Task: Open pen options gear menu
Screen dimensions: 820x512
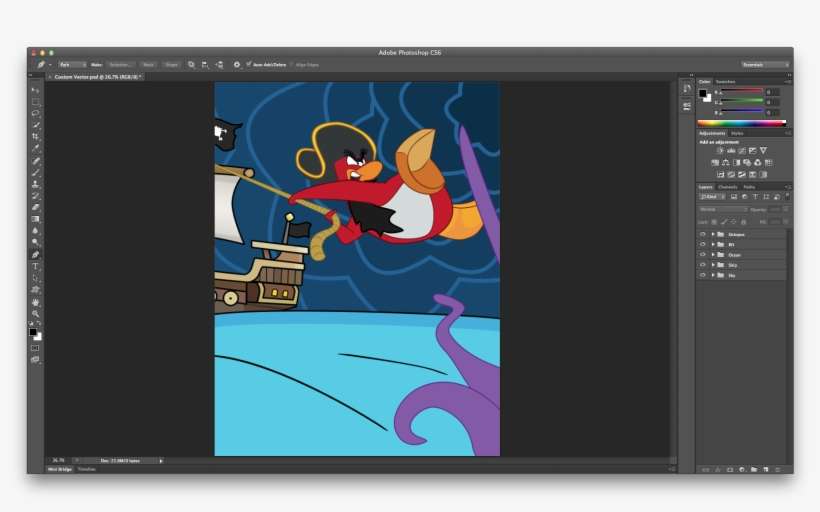Action: click(237, 65)
